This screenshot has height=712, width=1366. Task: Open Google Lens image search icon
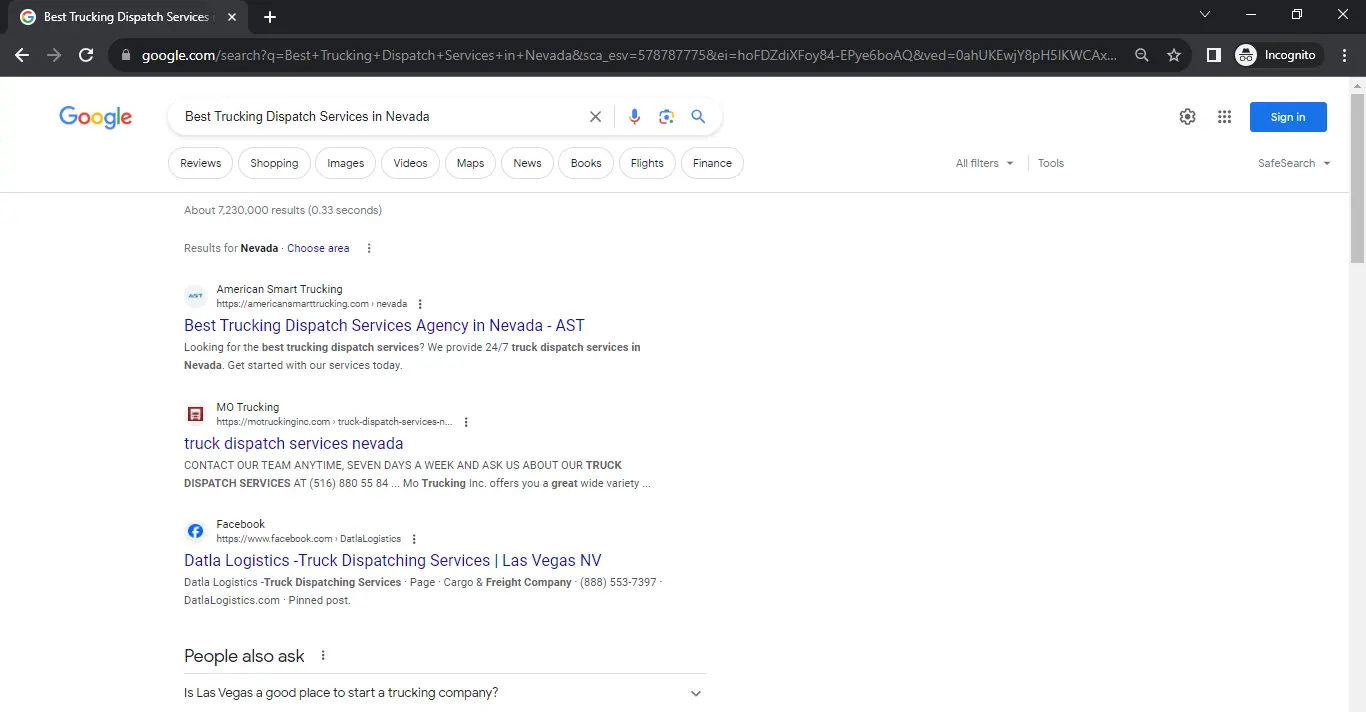point(666,117)
